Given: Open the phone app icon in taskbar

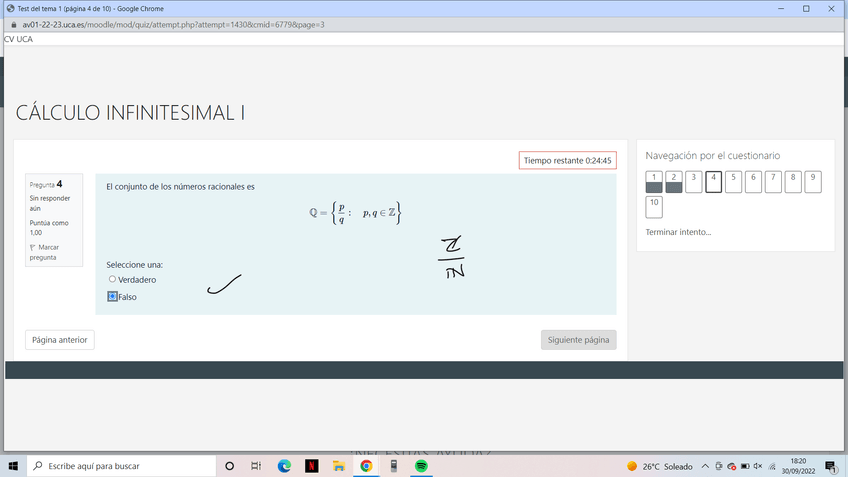Looking at the screenshot, I should click(394, 466).
